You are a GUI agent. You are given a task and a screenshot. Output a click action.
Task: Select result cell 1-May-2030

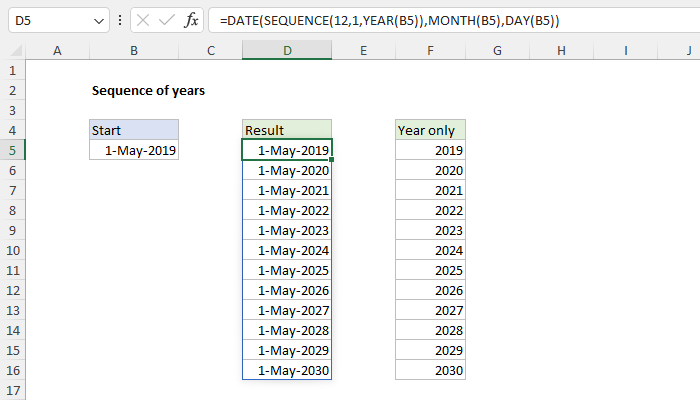pyautogui.click(x=287, y=370)
